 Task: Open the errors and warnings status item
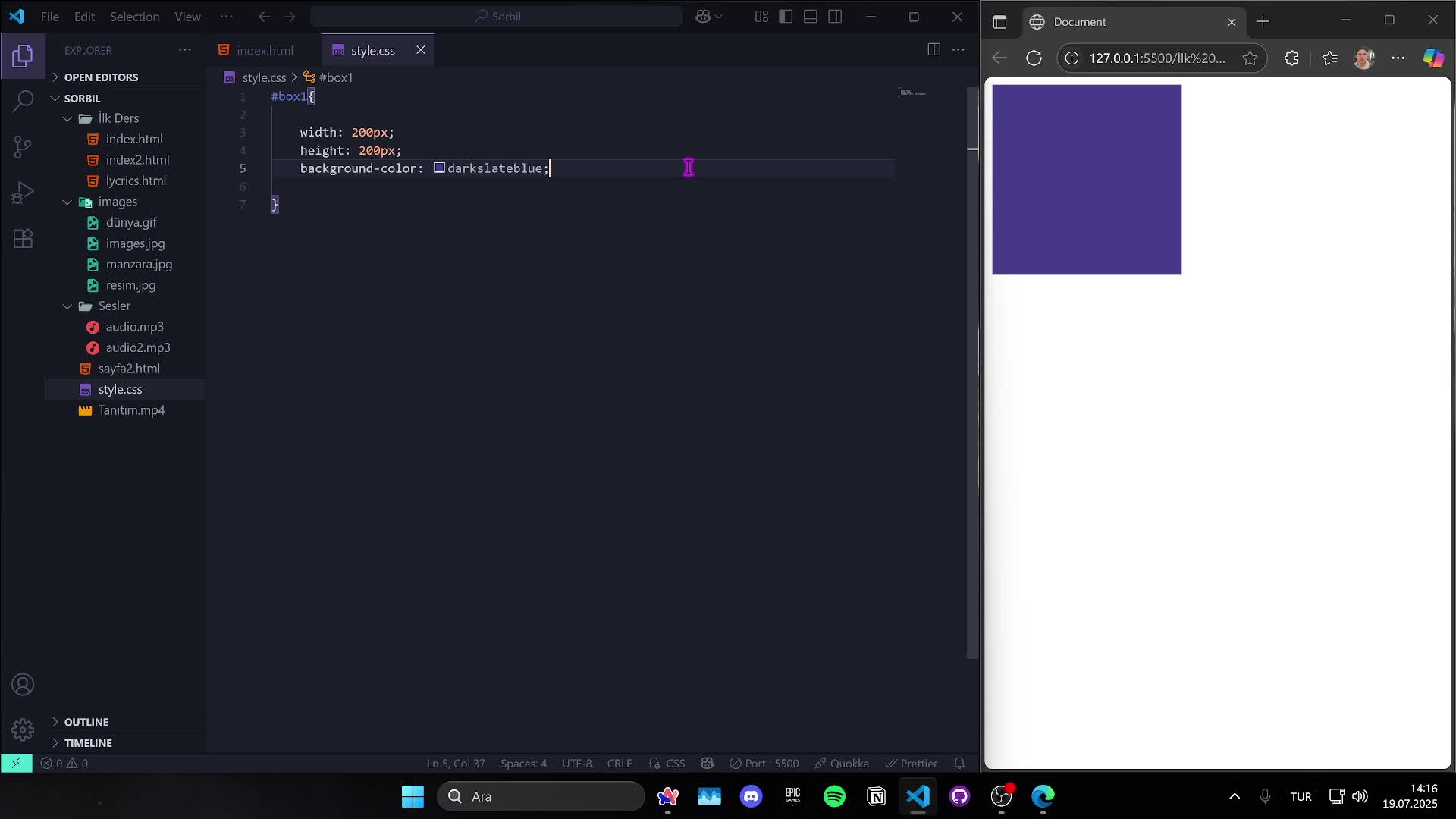(x=64, y=763)
